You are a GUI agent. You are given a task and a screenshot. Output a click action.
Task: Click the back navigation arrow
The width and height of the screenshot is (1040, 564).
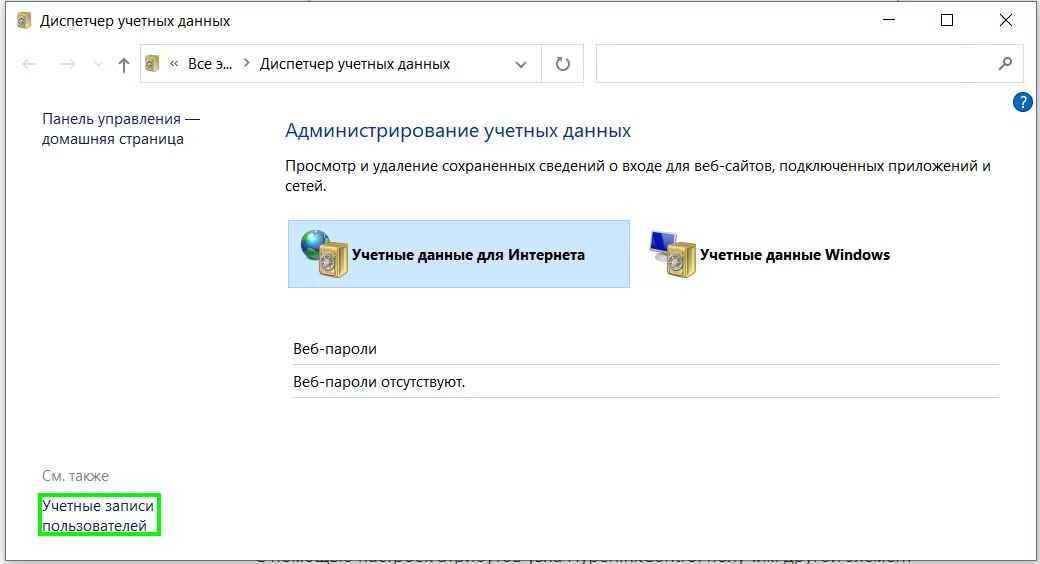(x=30, y=64)
